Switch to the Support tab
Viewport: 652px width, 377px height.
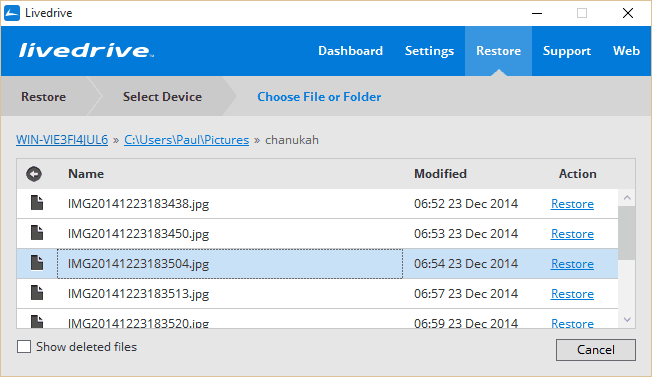tap(567, 51)
